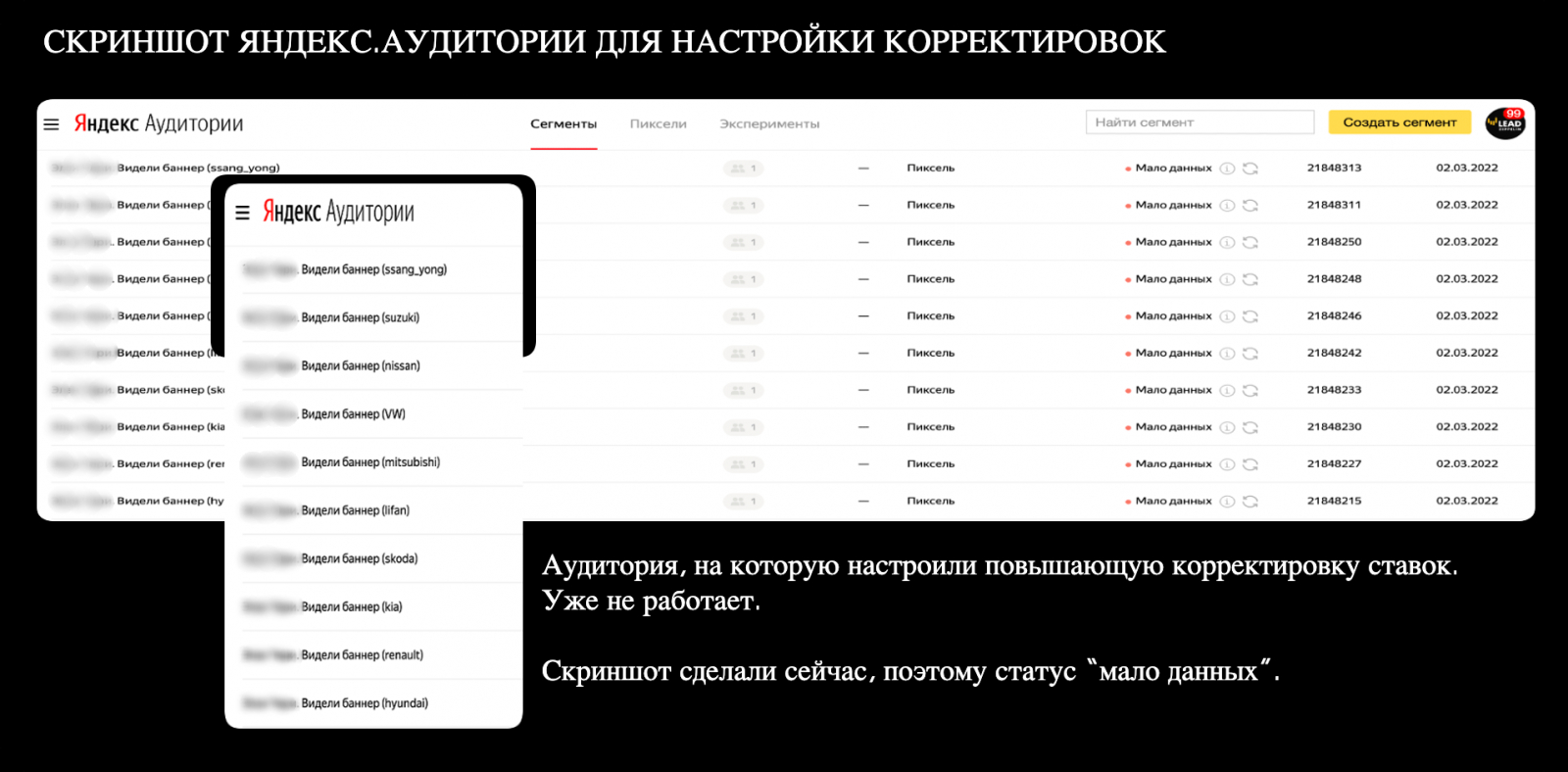Click the info icon in row 21848311
The image size is (1568, 772).
pos(1227,206)
